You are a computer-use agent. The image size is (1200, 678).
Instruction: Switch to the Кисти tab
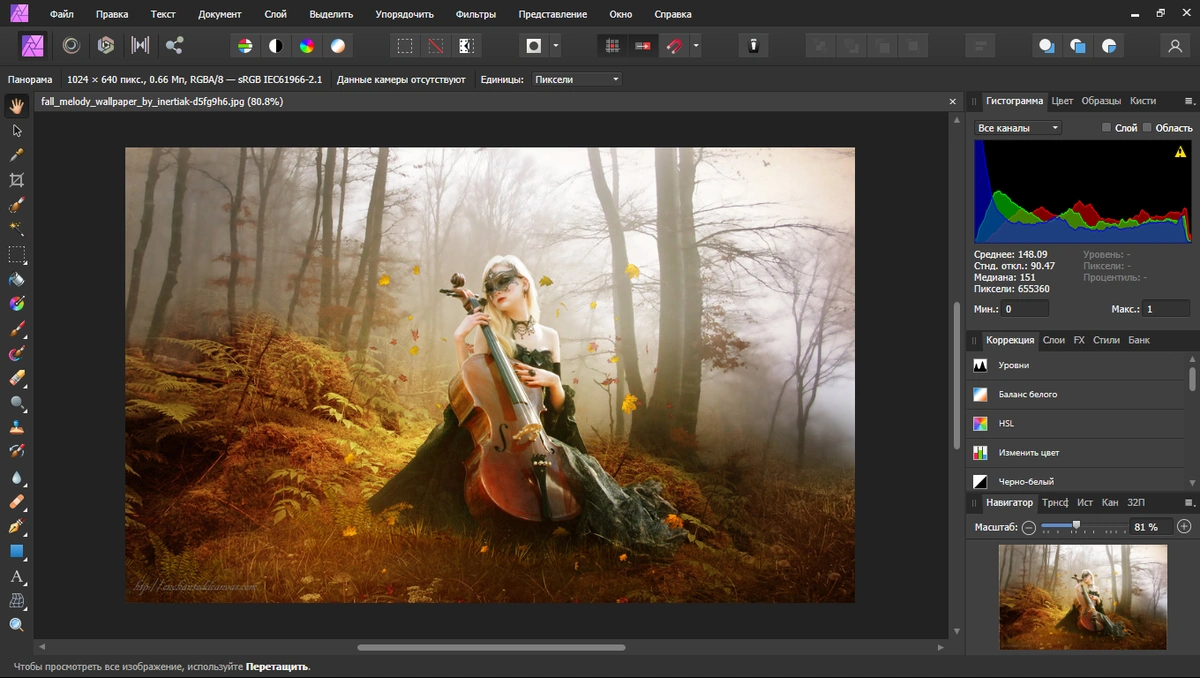point(1143,101)
